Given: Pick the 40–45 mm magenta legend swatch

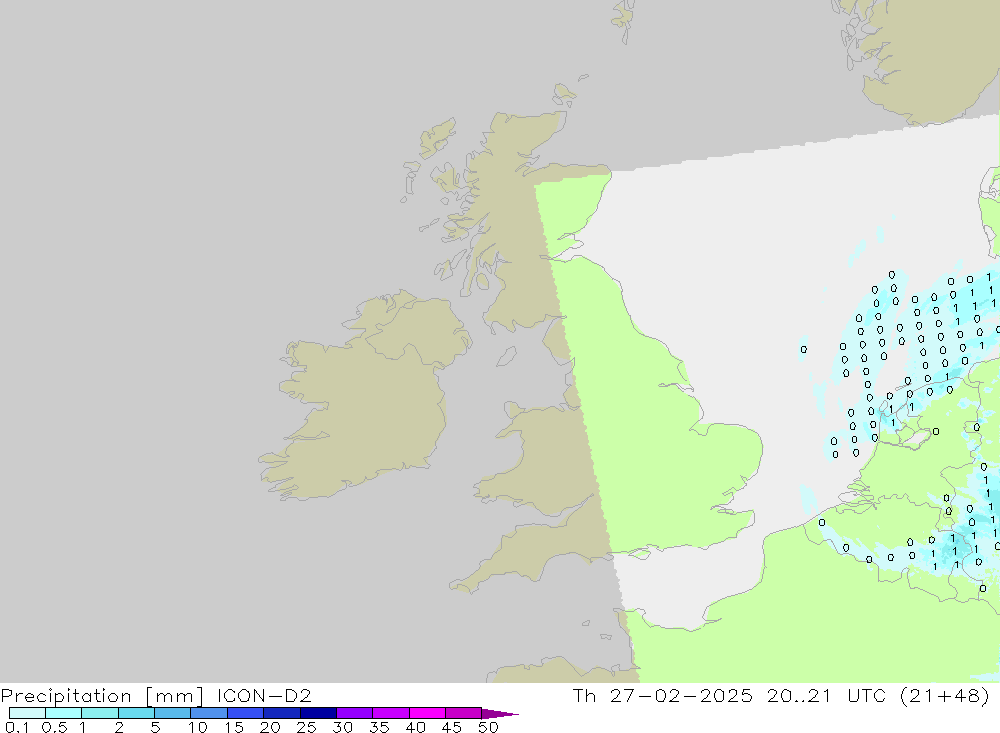Looking at the screenshot, I should 427,713.
